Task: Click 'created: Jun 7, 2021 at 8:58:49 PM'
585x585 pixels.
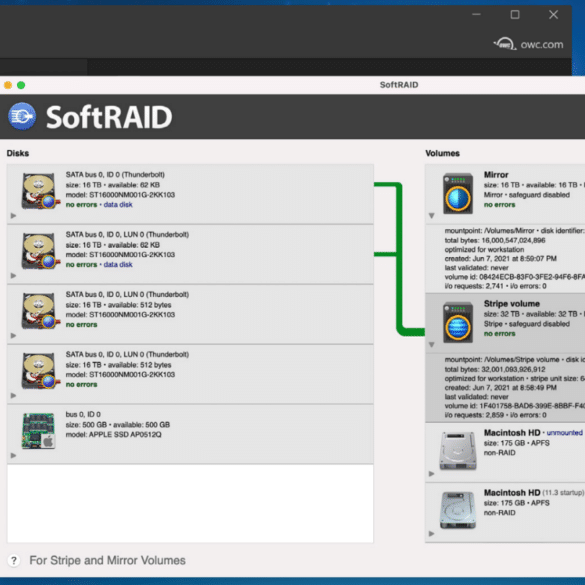Action: (500, 388)
